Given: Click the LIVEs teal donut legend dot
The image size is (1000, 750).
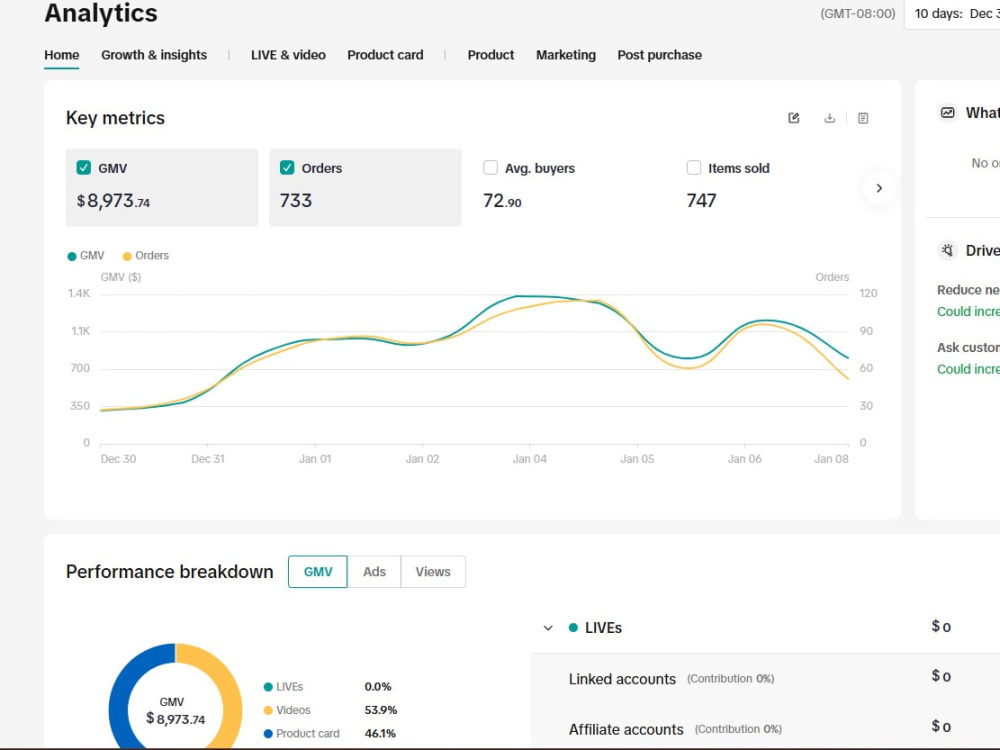Looking at the screenshot, I should coord(268,687).
